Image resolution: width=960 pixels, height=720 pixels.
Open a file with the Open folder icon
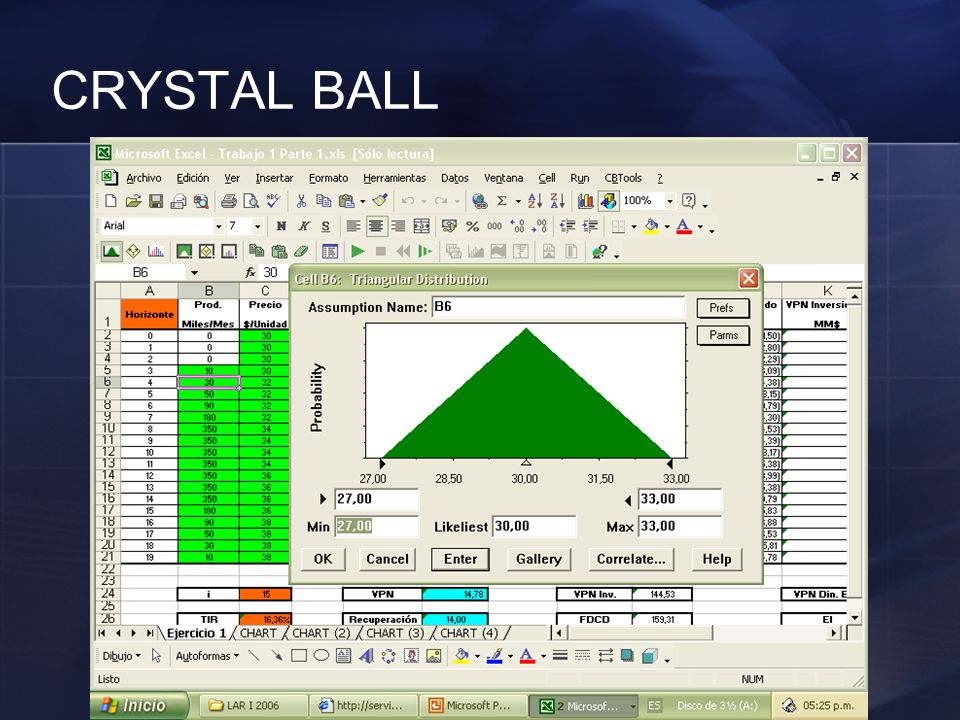point(133,201)
